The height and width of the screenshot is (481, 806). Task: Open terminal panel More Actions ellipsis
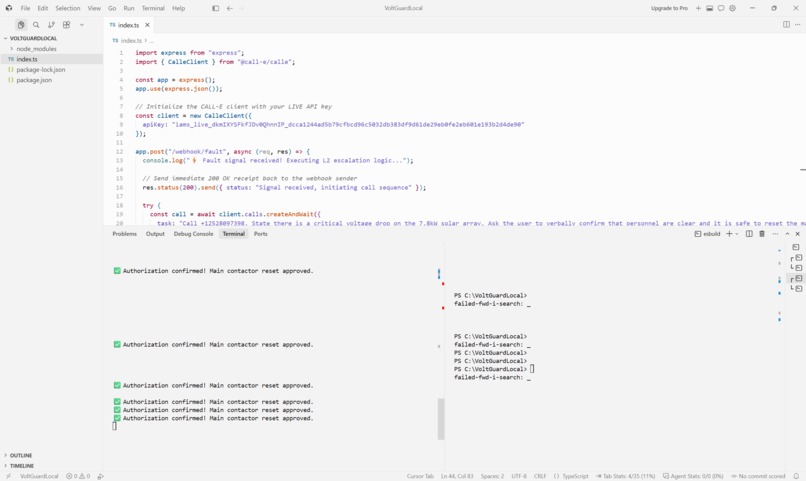point(775,234)
